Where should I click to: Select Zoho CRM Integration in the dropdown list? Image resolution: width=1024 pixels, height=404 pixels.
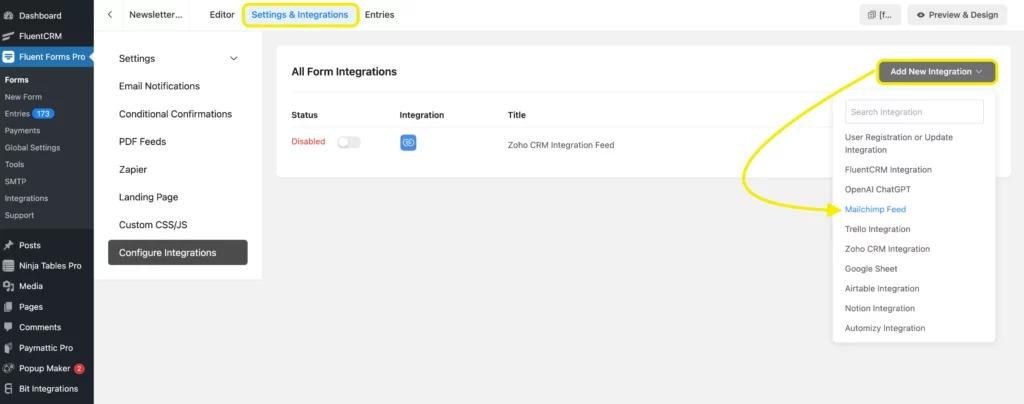[888, 249]
